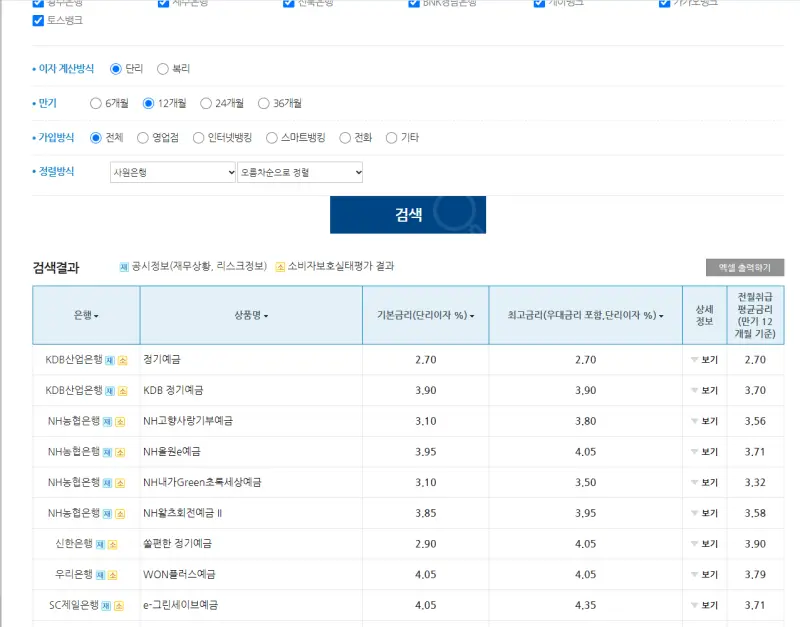Open 소 icon next to 우리은행
The image size is (800, 627).
pos(112,575)
